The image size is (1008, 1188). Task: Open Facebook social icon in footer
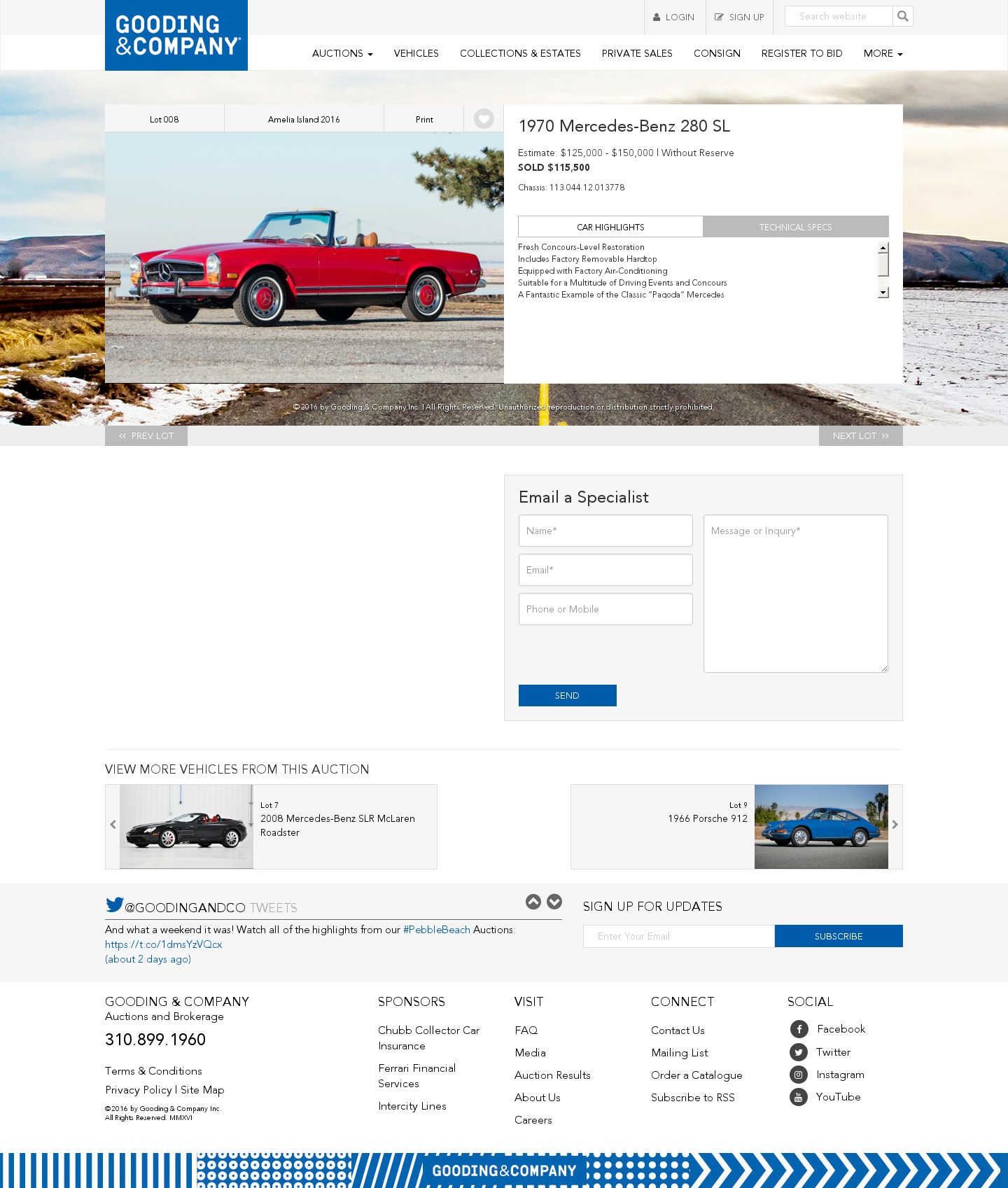[799, 1029]
